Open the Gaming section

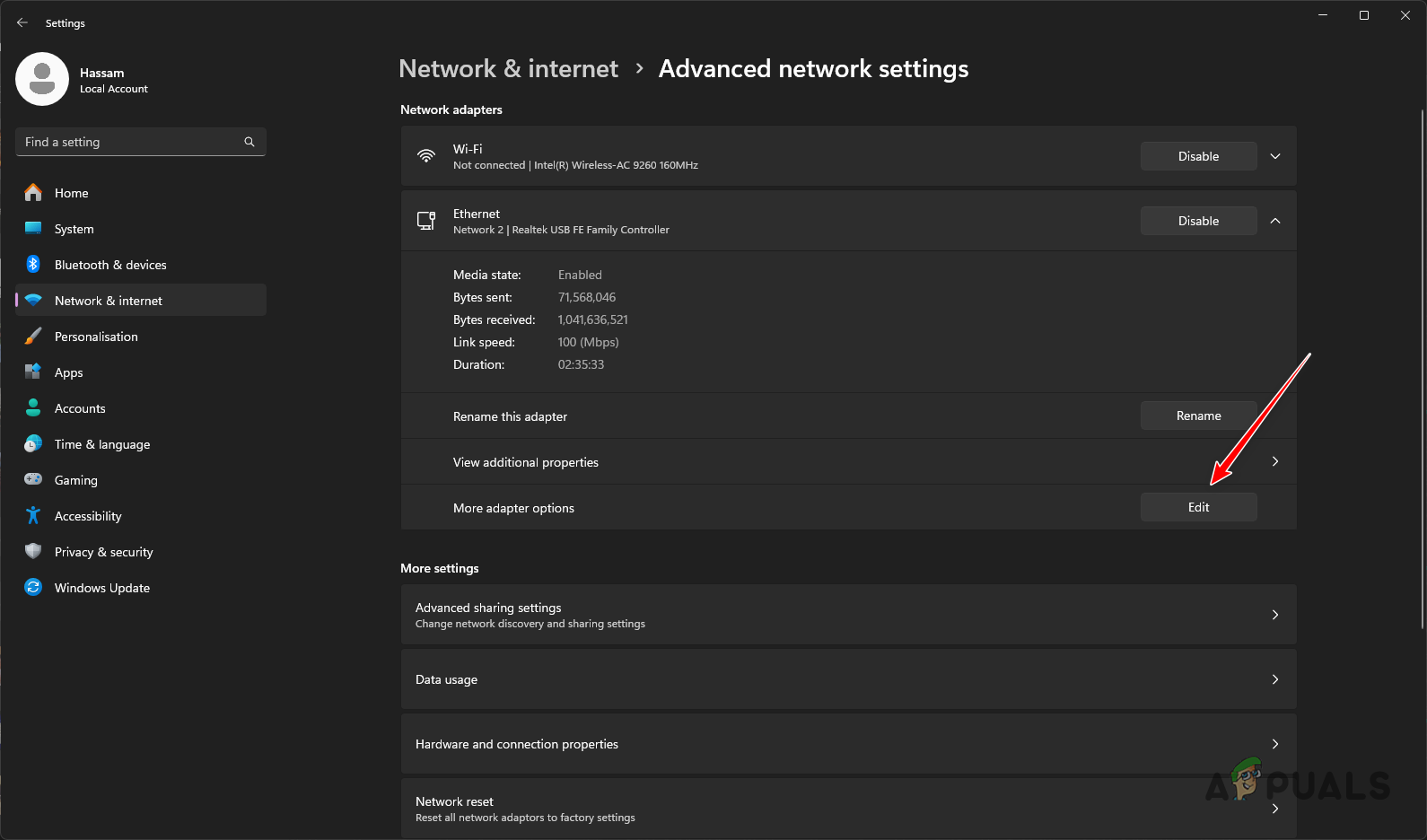tap(74, 480)
